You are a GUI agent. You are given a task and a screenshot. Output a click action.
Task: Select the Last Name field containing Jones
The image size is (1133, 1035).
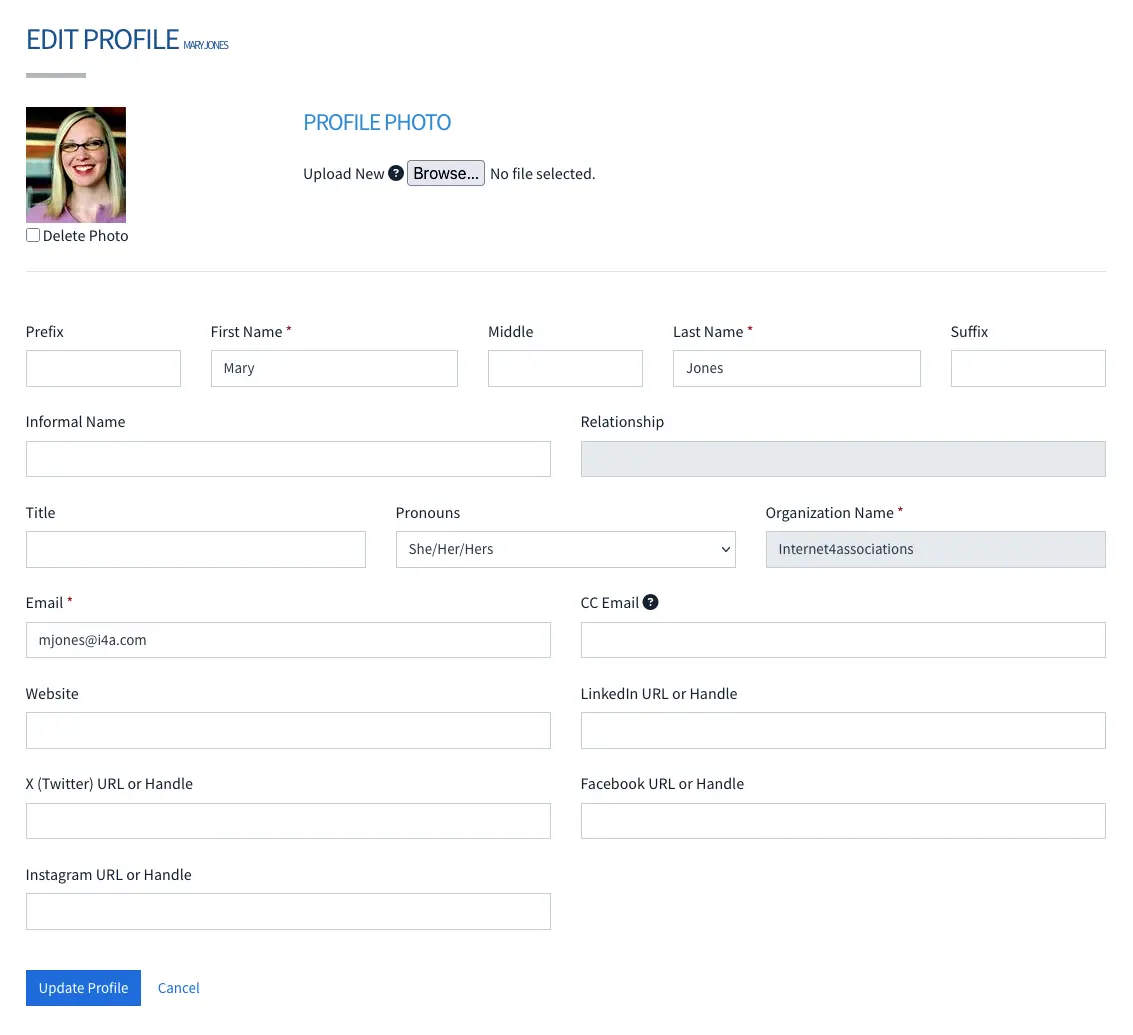(796, 368)
